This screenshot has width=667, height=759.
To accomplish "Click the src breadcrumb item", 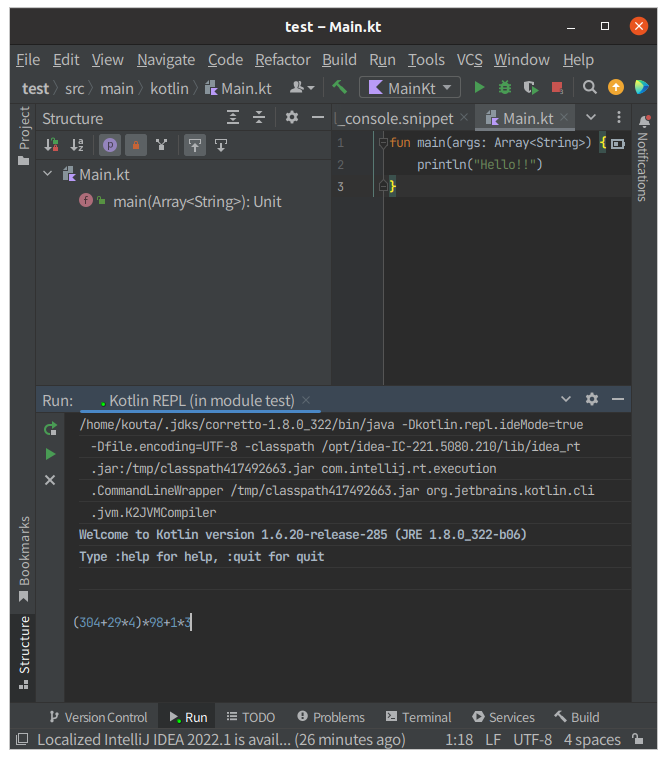I will tap(75, 89).
